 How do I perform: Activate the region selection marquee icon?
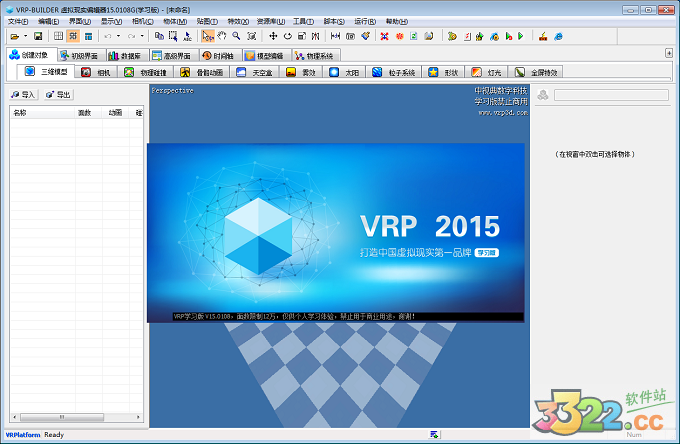[x=173, y=36]
